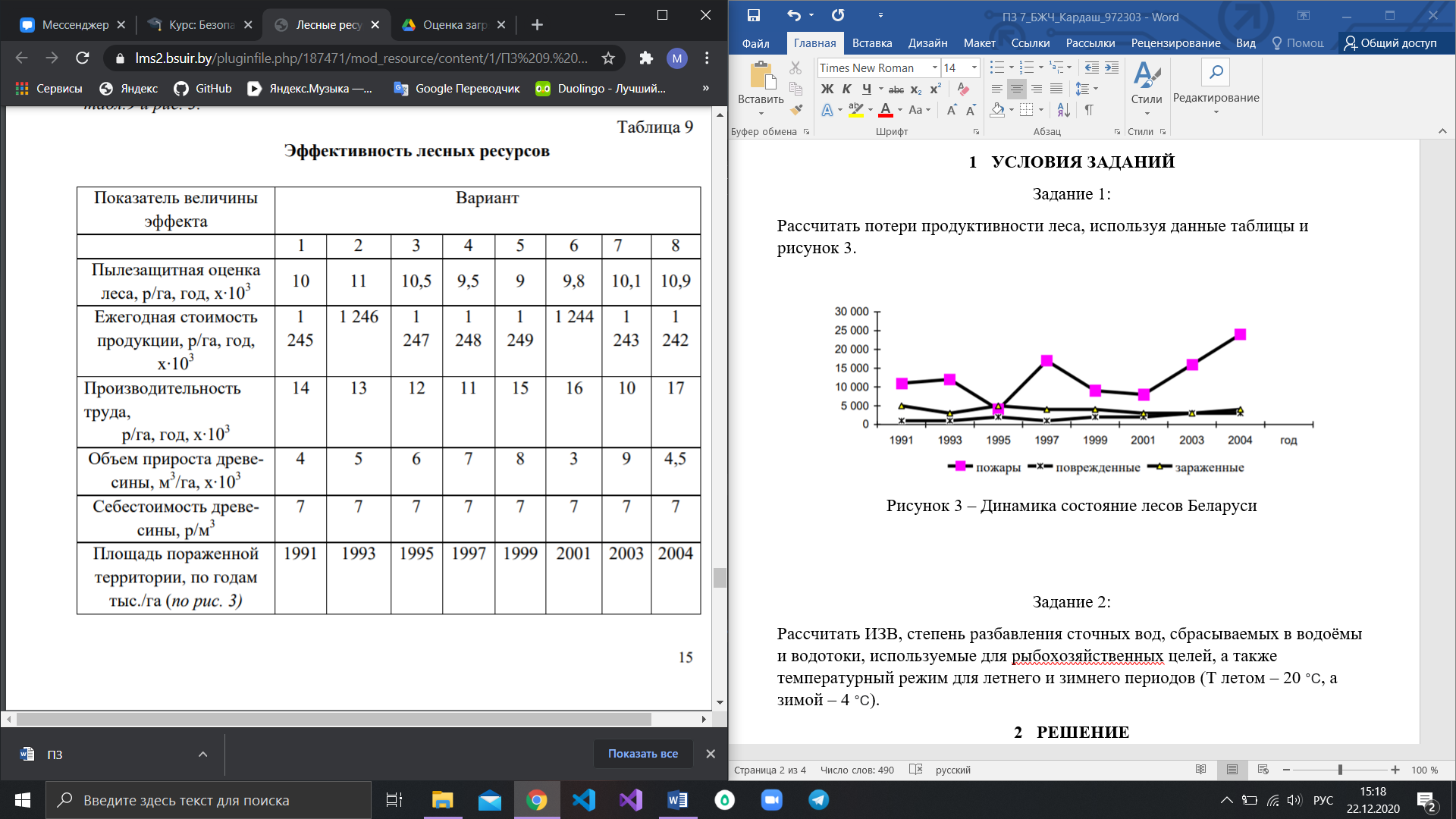Toggle underline (Ч) formatting

pyautogui.click(x=867, y=89)
